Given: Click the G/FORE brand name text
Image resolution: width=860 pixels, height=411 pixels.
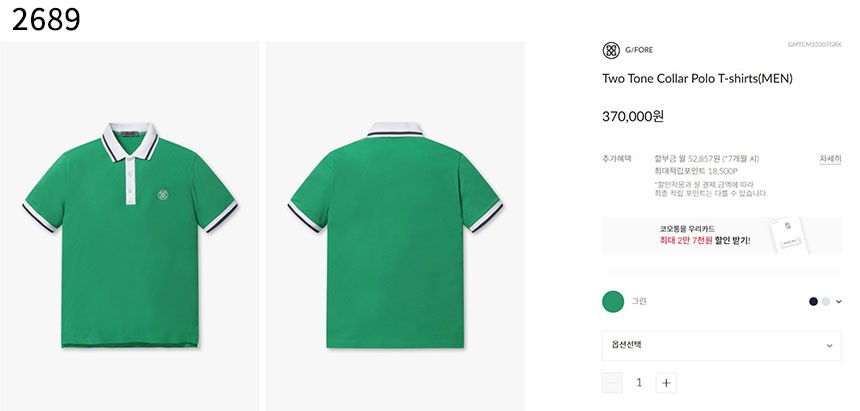Looking at the screenshot, I should coord(639,50).
